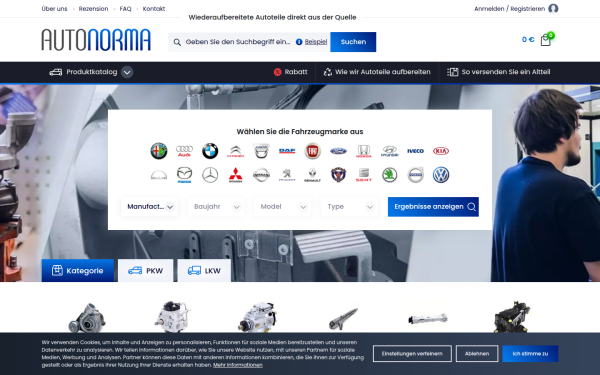This screenshot has height=375, width=600.
Task: Choose the Volvo brand logo
Action: (415, 175)
